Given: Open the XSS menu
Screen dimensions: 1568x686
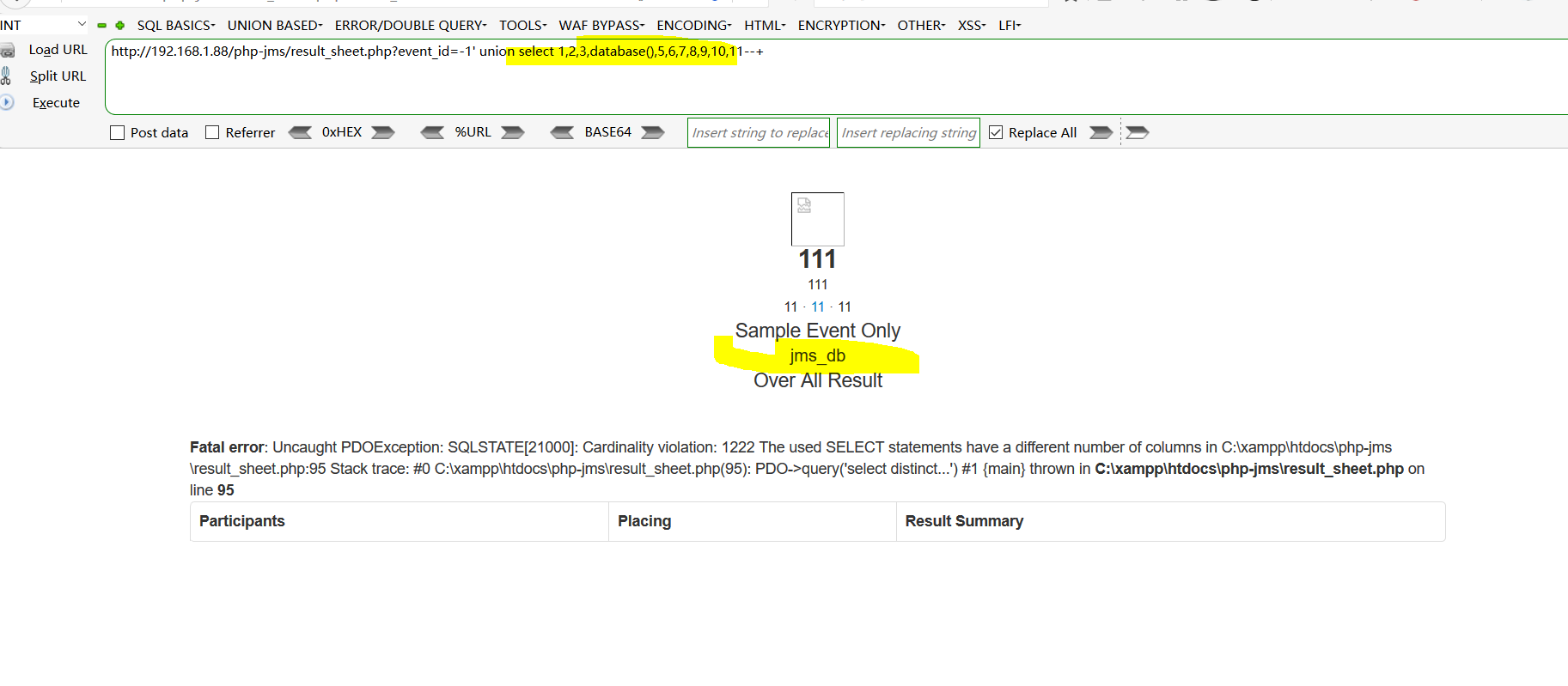Looking at the screenshot, I should coord(972,26).
